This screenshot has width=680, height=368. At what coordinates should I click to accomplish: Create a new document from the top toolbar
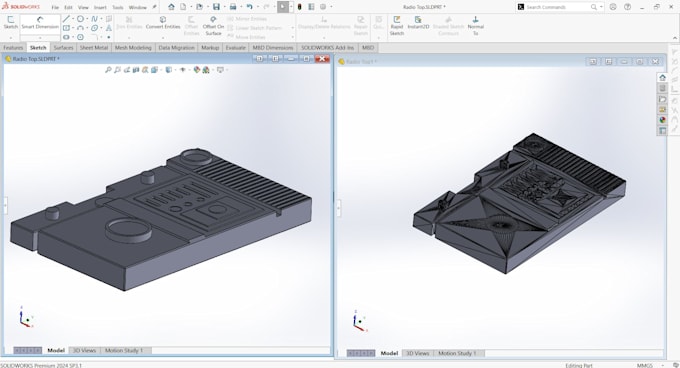183,7
